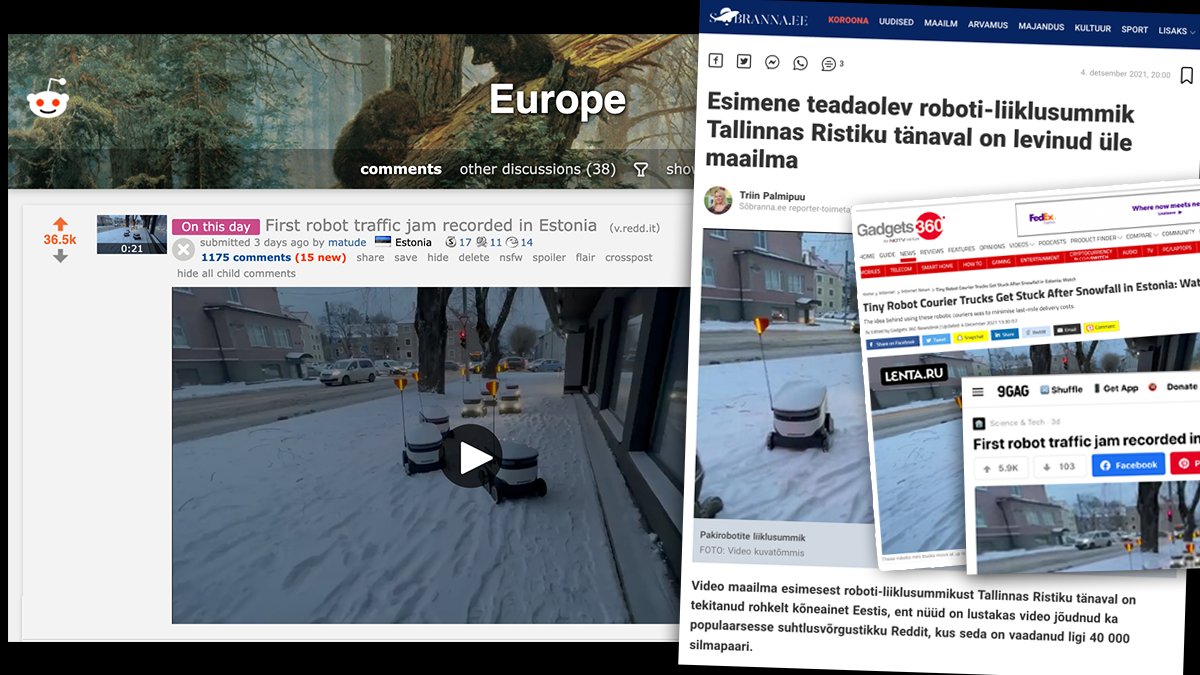
Task: Click the flair link under post
Action: 586,257
